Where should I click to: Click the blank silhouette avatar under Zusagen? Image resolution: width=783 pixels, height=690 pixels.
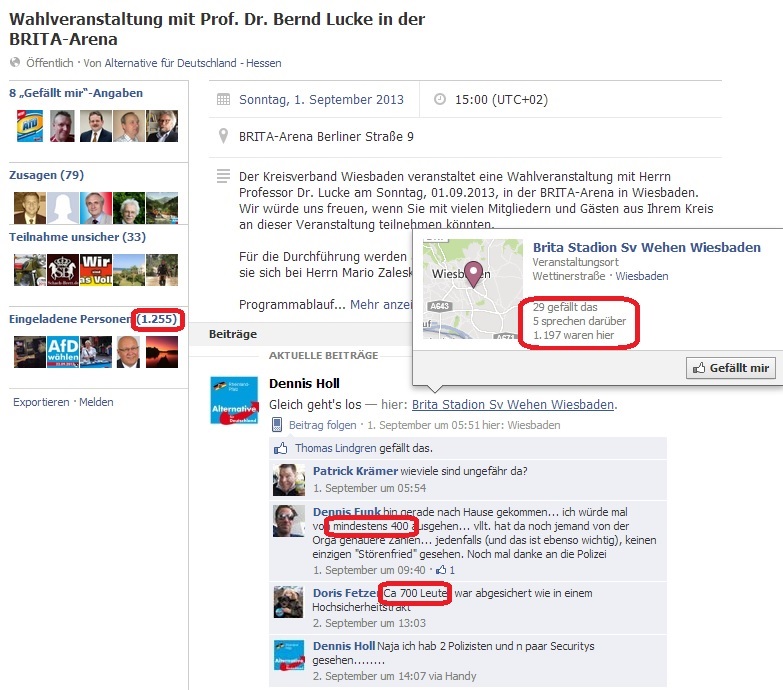coord(63,208)
